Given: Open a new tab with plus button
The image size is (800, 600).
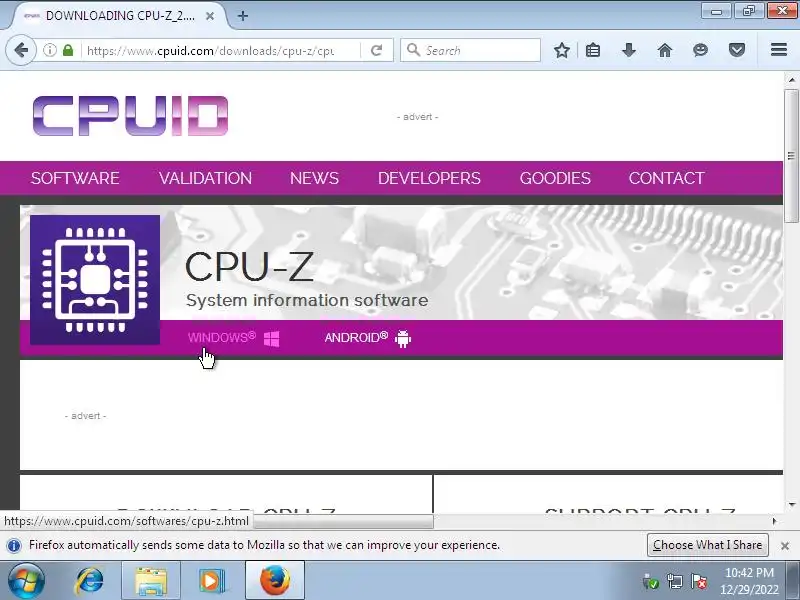Looking at the screenshot, I should (243, 16).
